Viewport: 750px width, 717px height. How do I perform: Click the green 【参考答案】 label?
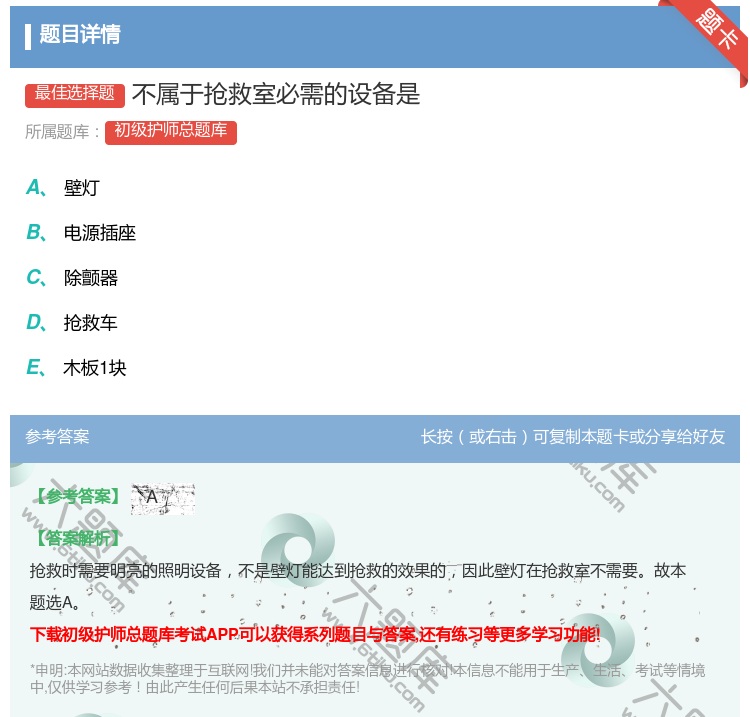(79, 496)
